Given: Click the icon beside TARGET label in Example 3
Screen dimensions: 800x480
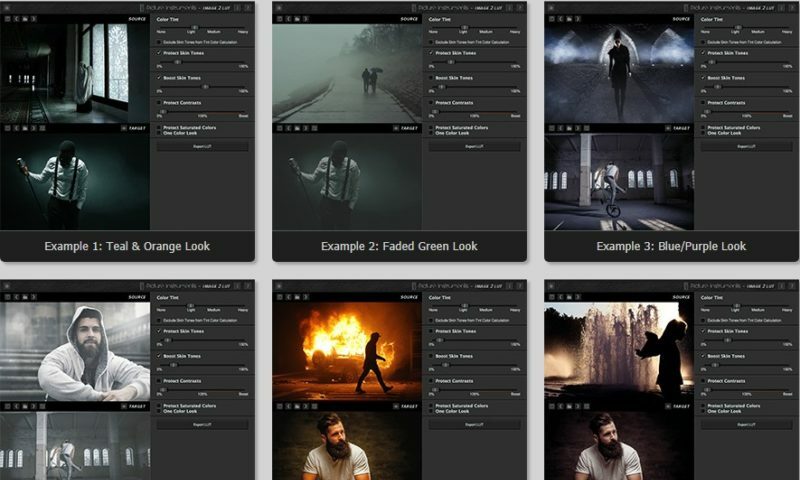Looking at the screenshot, I should 668,128.
